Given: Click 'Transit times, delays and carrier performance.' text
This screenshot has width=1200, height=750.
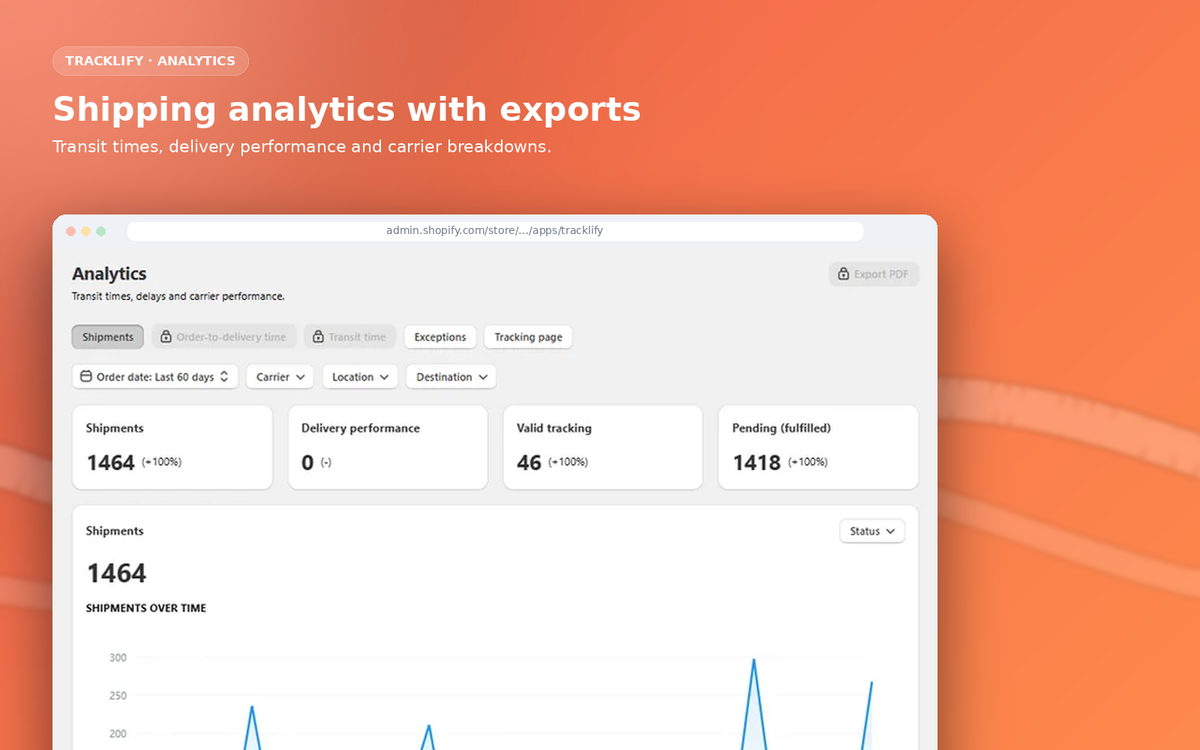Looking at the screenshot, I should coord(178,296).
